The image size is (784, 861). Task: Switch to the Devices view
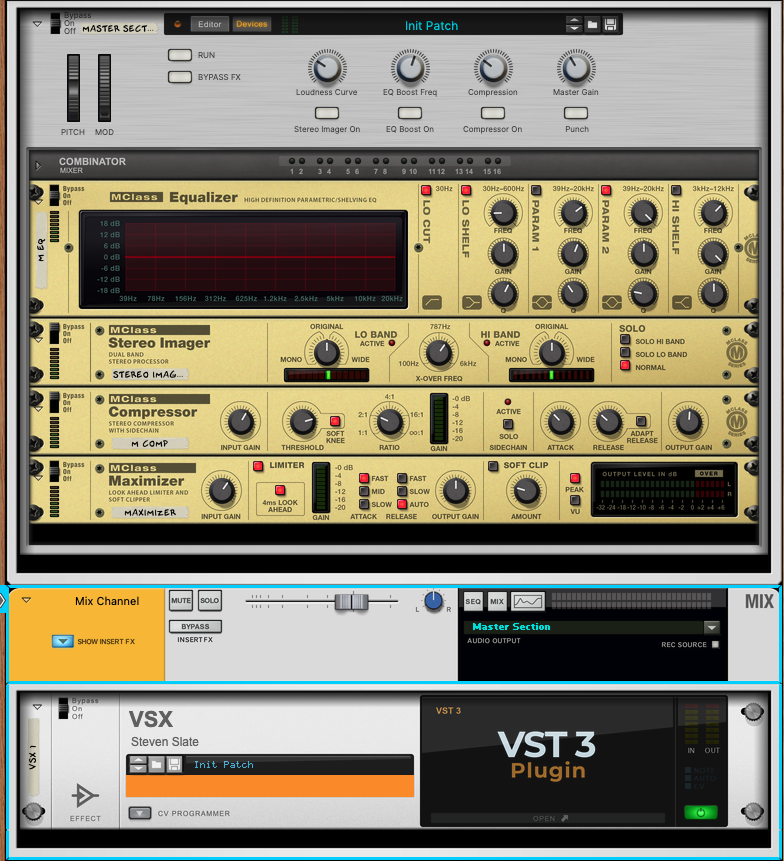251,24
